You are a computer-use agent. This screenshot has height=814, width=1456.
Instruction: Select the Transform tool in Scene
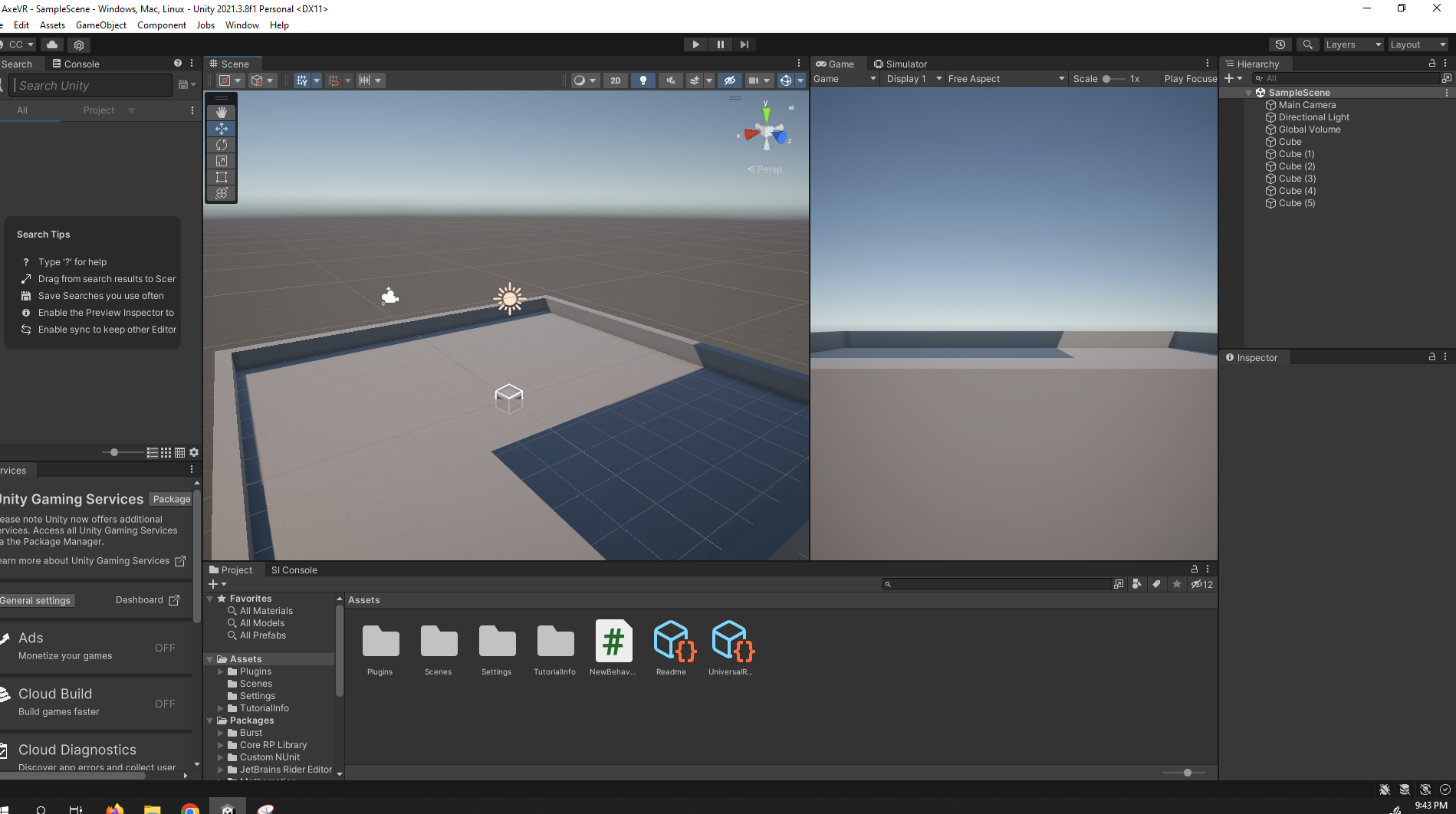pos(222,193)
